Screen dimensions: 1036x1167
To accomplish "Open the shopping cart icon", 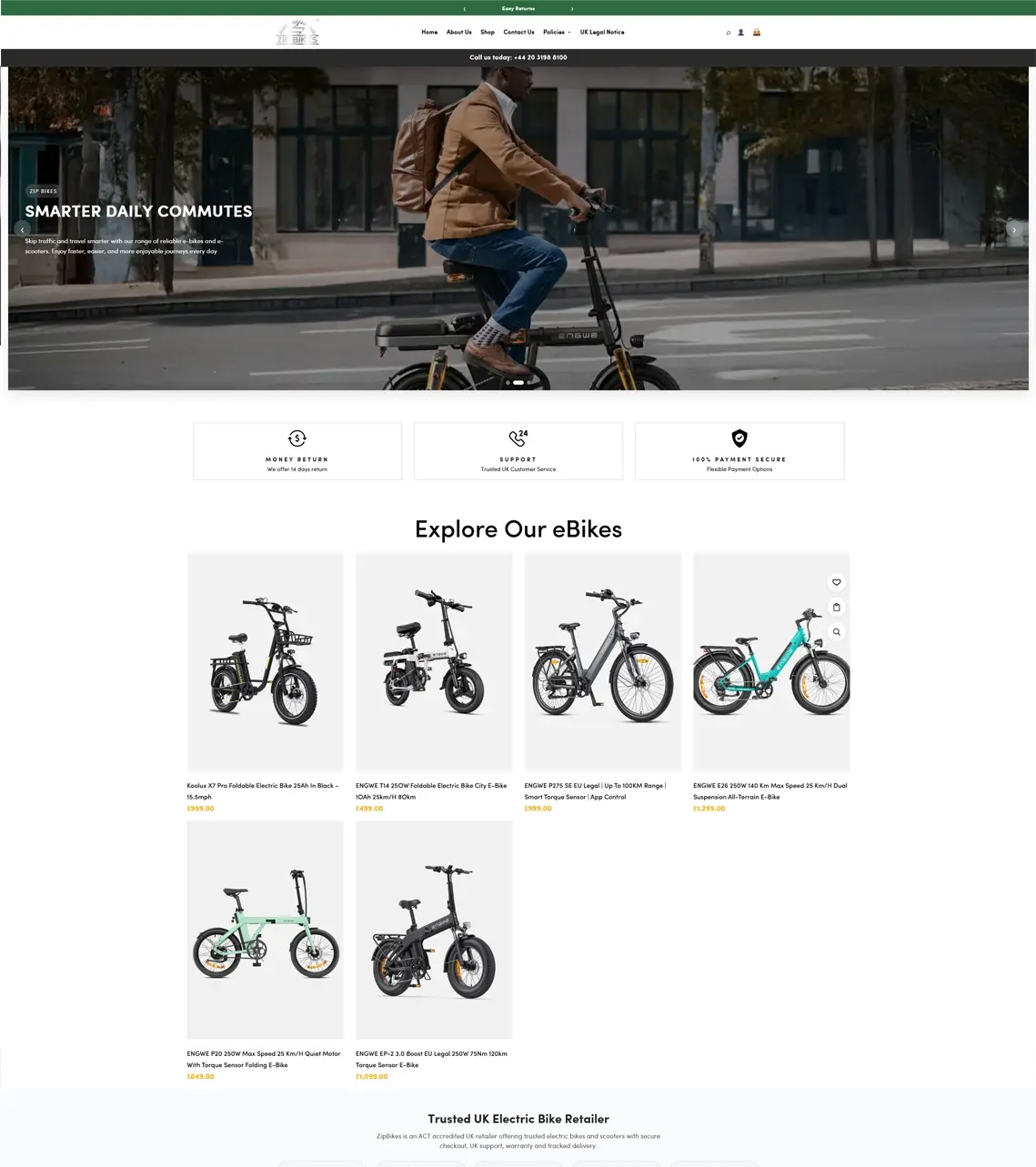I will point(757,33).
